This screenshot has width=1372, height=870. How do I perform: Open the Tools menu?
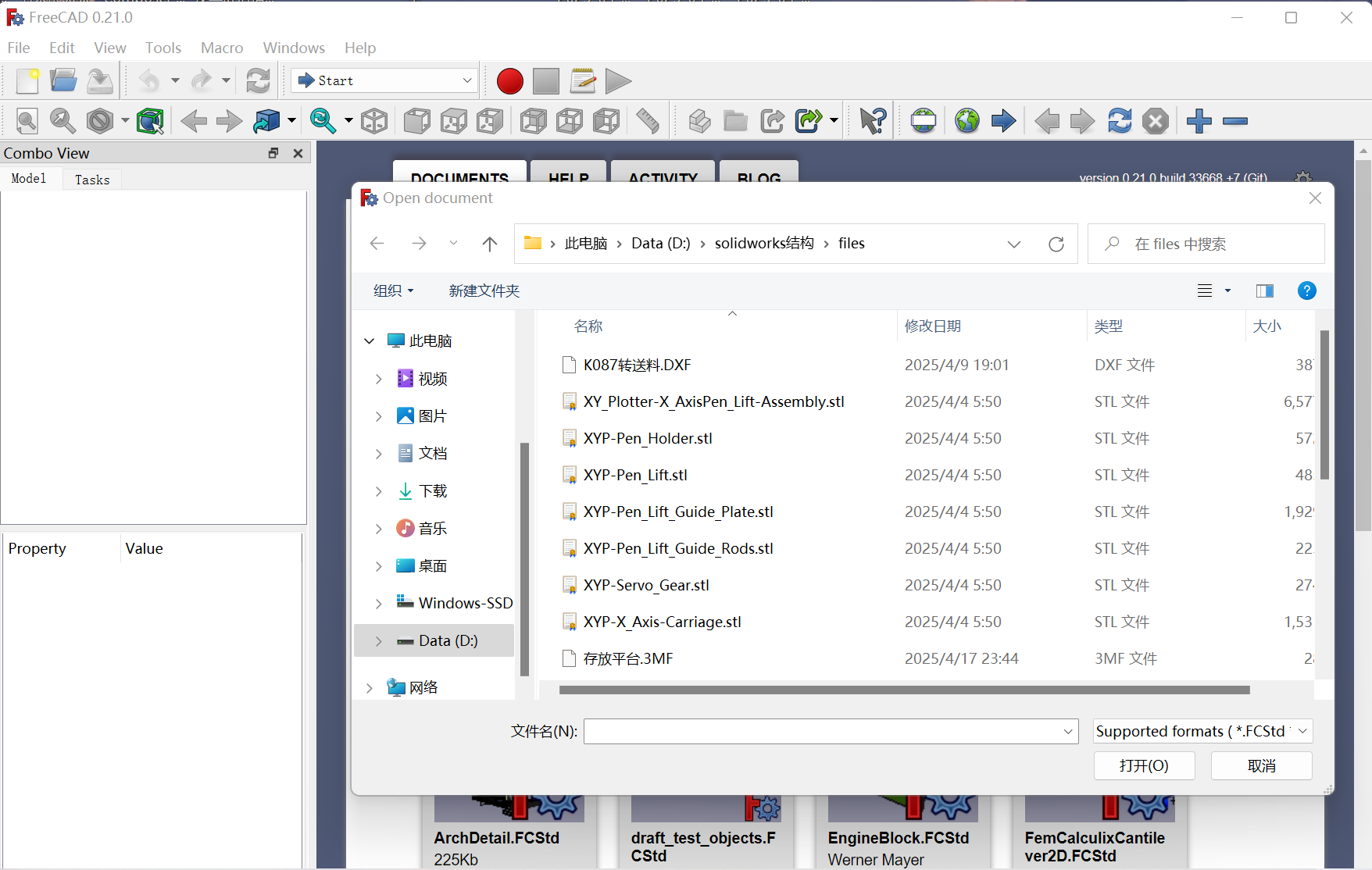coord(163,48)
